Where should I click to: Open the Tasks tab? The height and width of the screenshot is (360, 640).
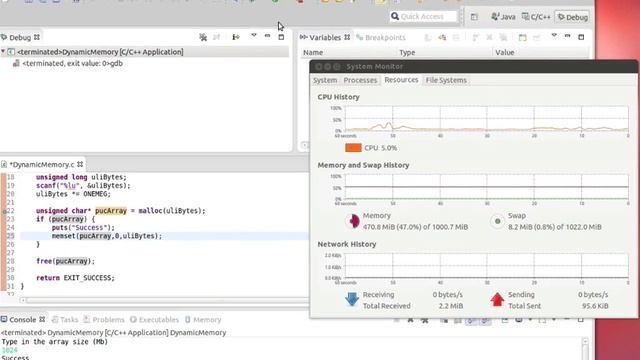coord(65,320)
